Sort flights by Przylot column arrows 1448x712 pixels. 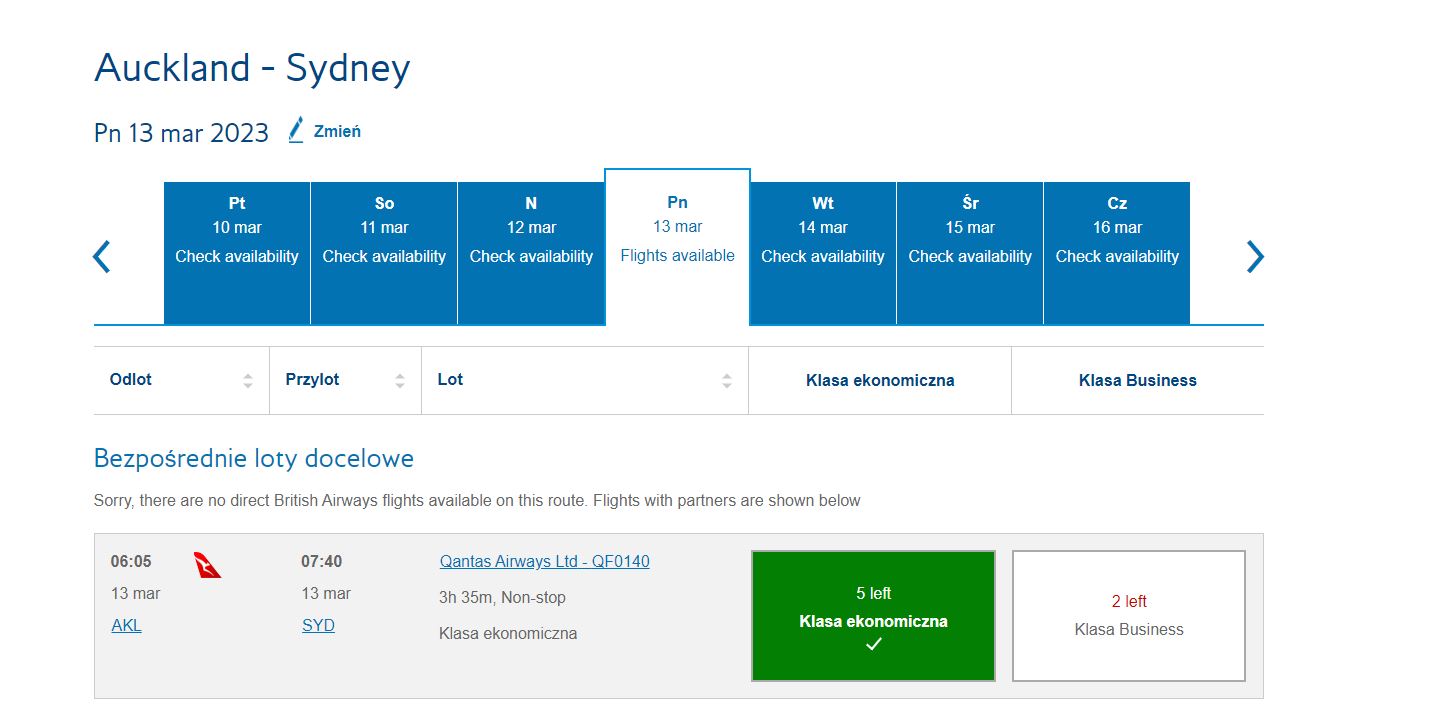coord(400,380)
